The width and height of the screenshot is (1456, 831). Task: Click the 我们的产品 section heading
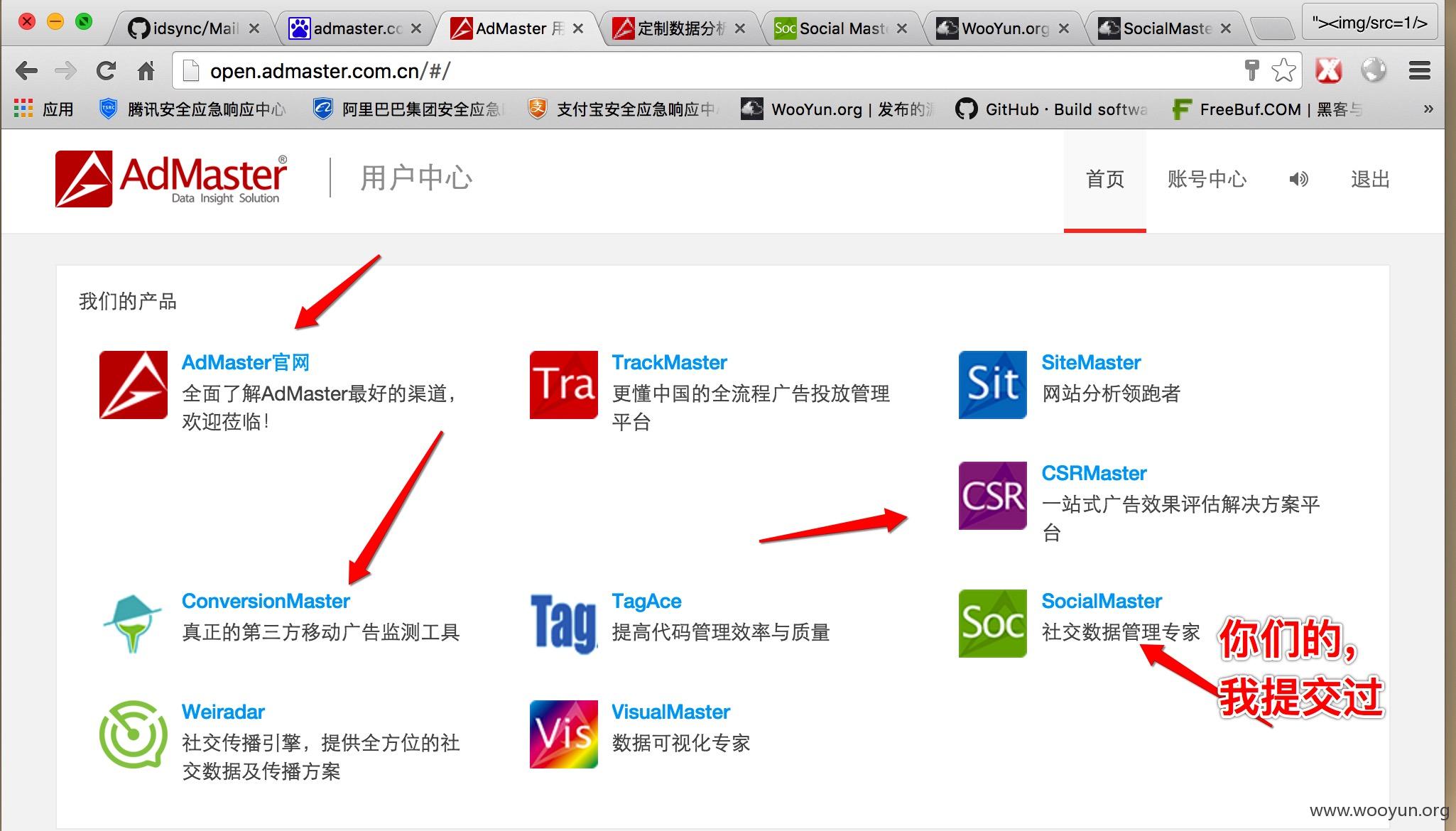pos(128,301)
